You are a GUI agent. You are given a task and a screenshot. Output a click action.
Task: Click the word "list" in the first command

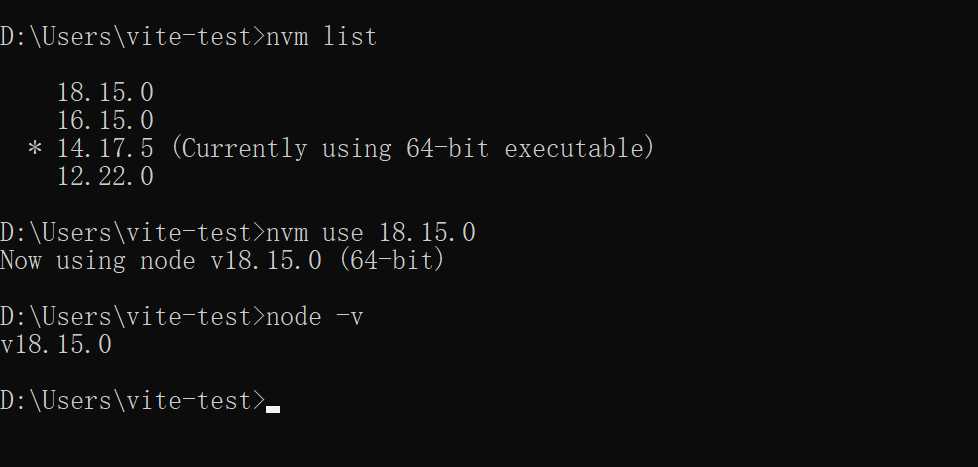349,37
